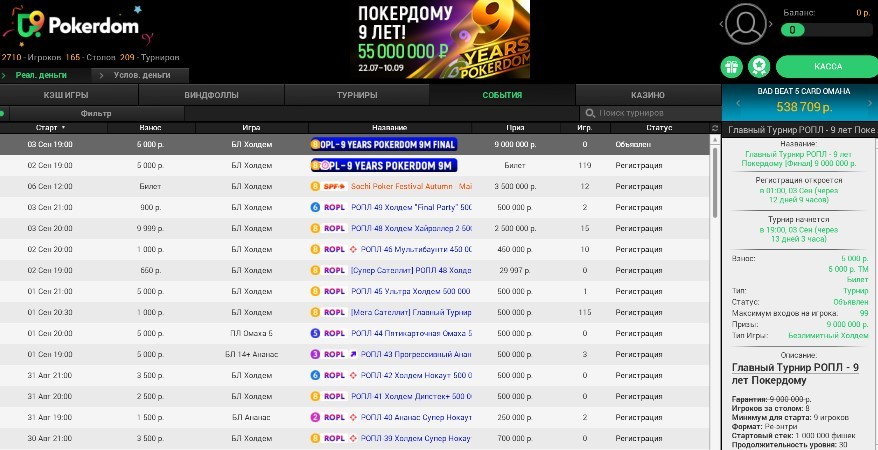Screen dimensions: 878x450
Task: Toggle the green filter indicator beside Фильтр
Action: (x=4, y=113)
